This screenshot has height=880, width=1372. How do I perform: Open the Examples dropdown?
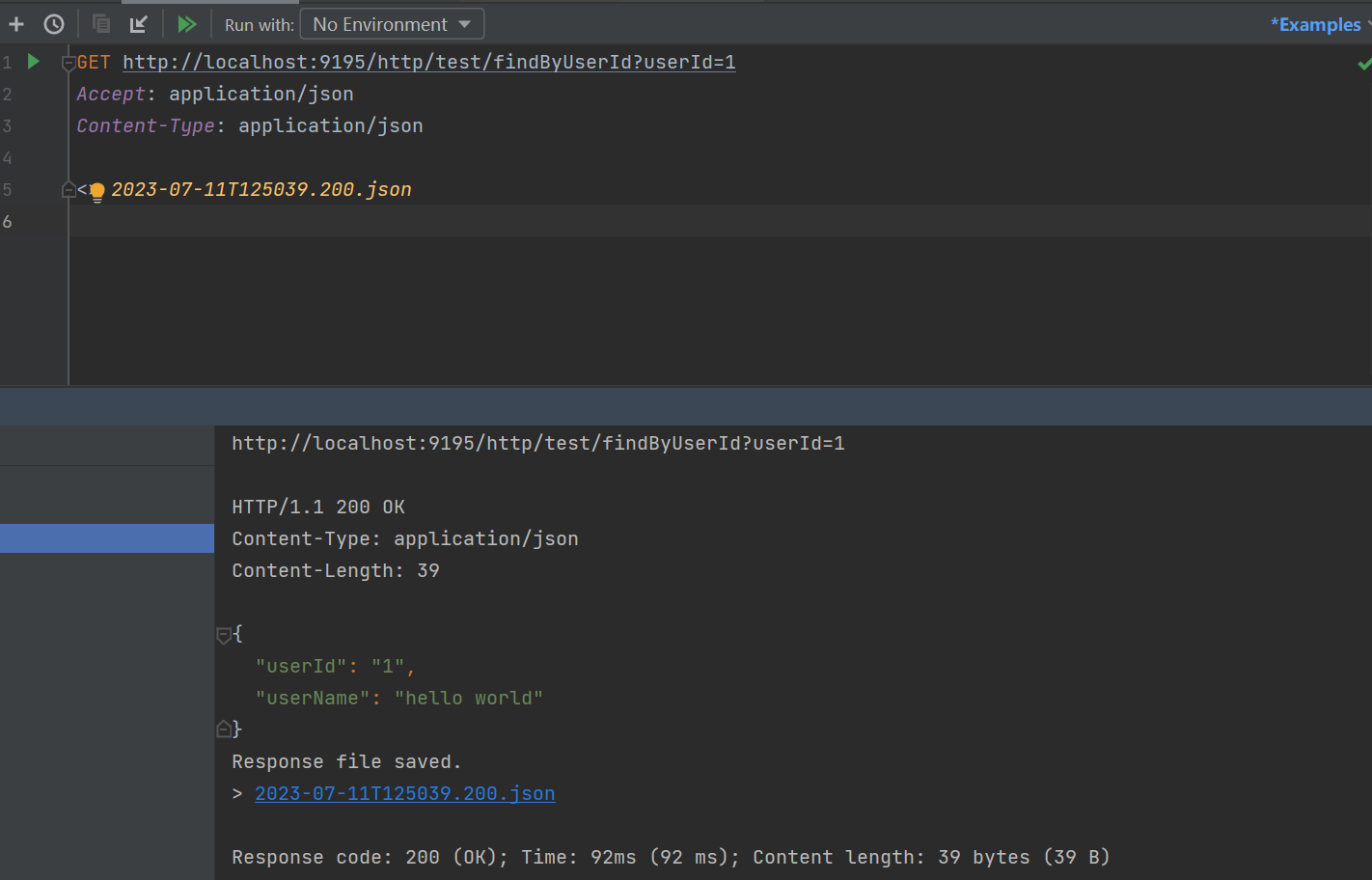(1318, 24)
